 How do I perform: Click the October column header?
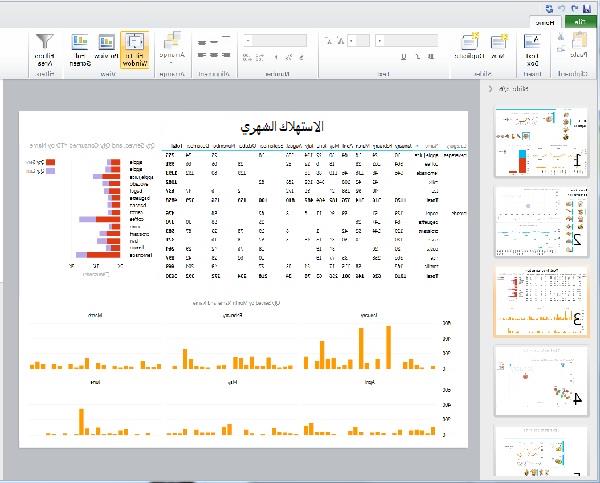pyautogui.click(x=248, y=146)
